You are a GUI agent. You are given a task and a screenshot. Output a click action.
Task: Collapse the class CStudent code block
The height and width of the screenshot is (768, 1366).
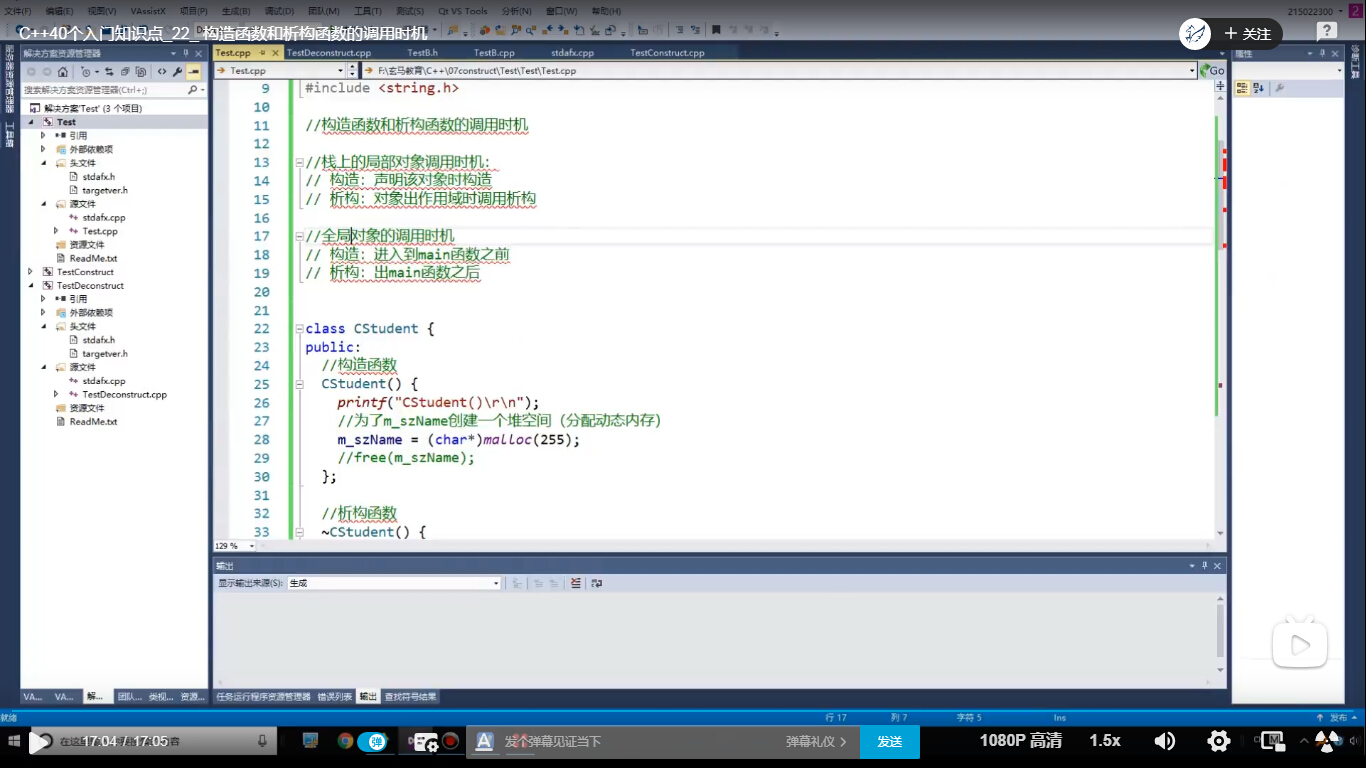(x=297, y=329)
